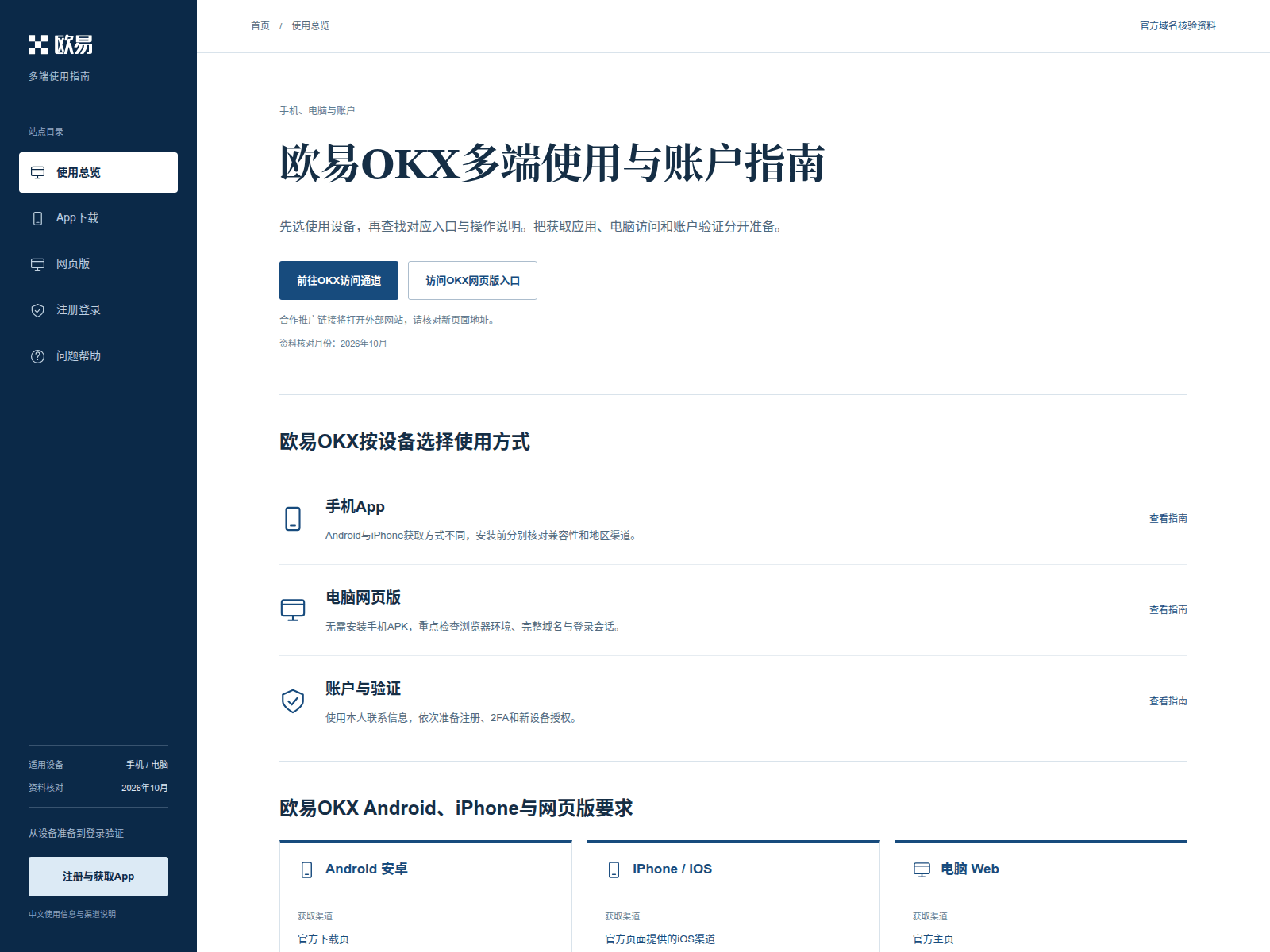Click the 资料核对月份：2026年10月 note

click(x=333, y=344)
